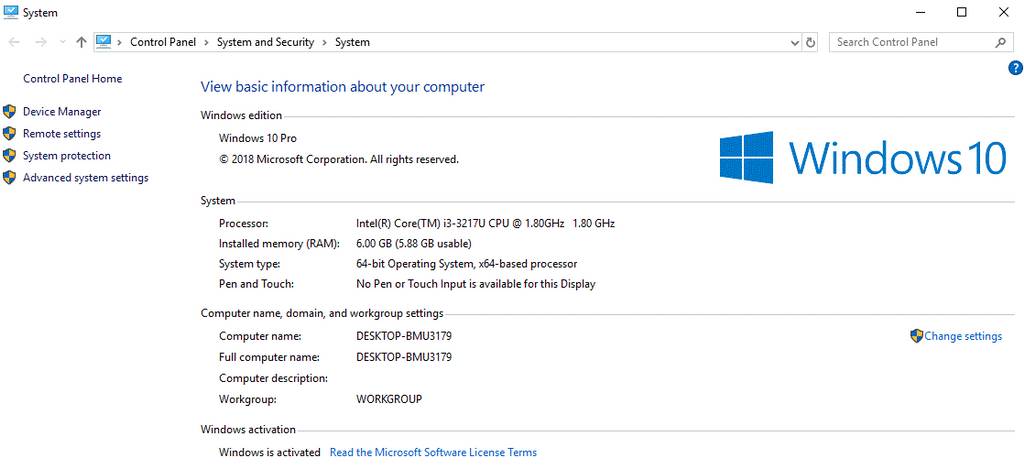1024x466 pixels.
Task: Close the System window
Action: pyautogui.click(x=1003, y=12)
